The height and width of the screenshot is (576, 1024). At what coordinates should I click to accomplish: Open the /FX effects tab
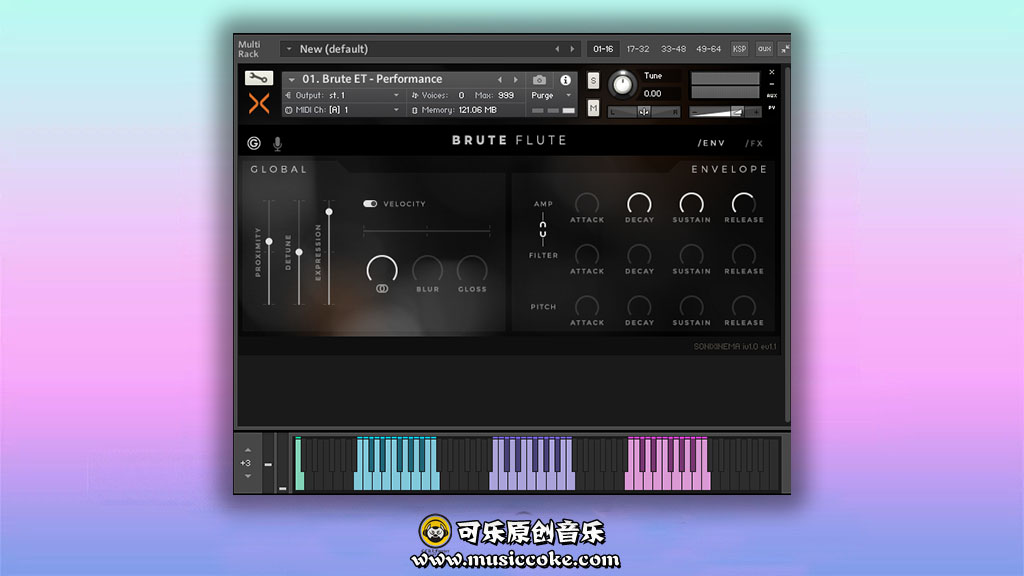point(754,143)
